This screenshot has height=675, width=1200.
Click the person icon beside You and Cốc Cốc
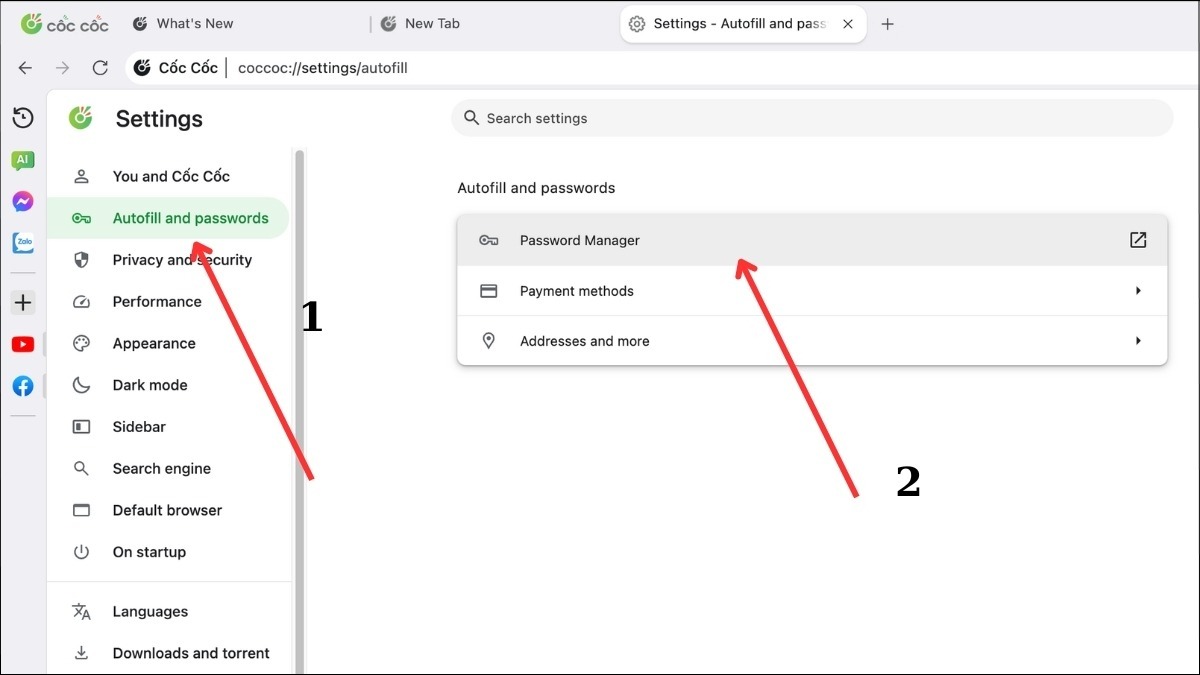click(x=82, y=176)
